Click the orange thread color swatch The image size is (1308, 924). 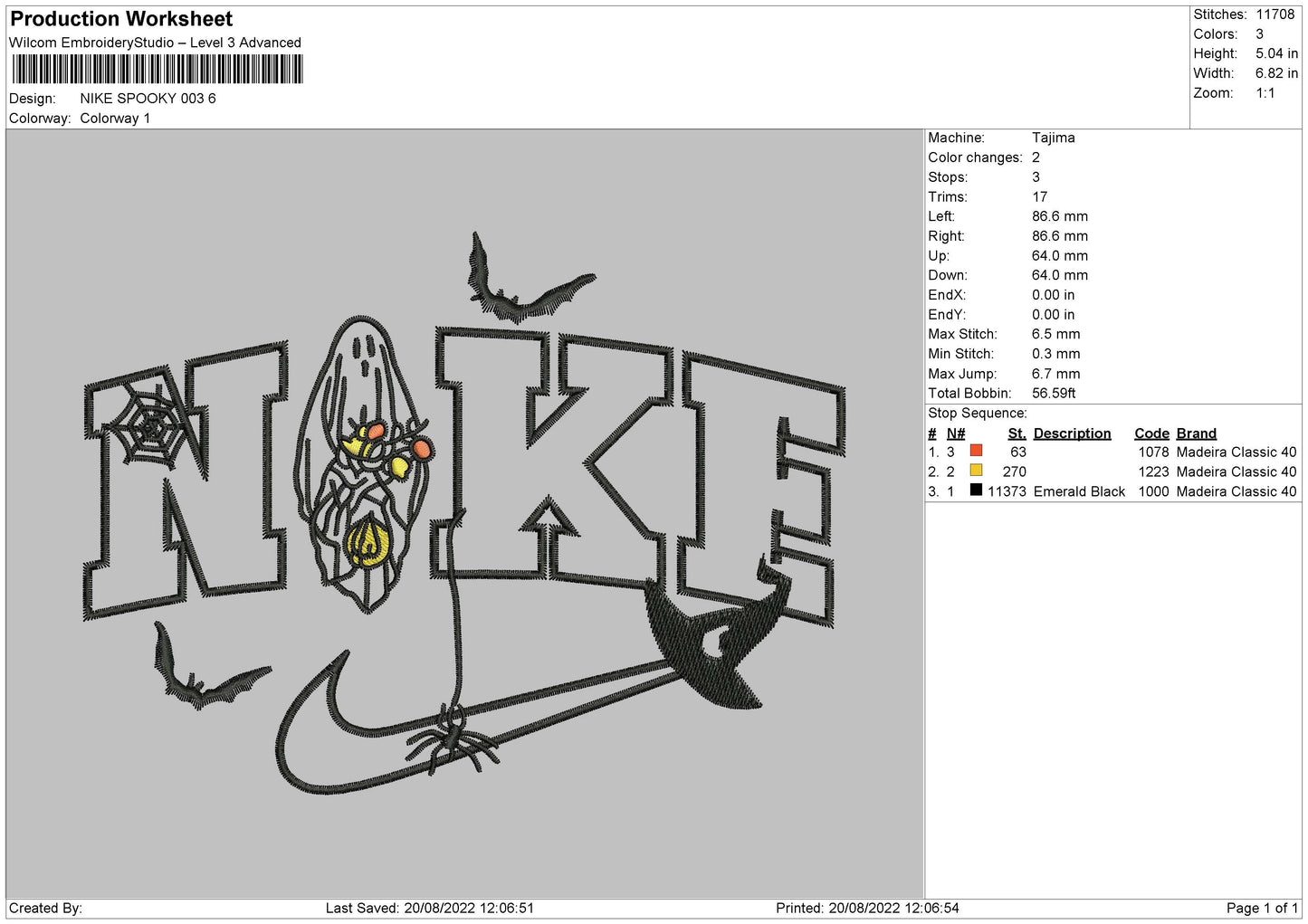[x=976, y=451]
